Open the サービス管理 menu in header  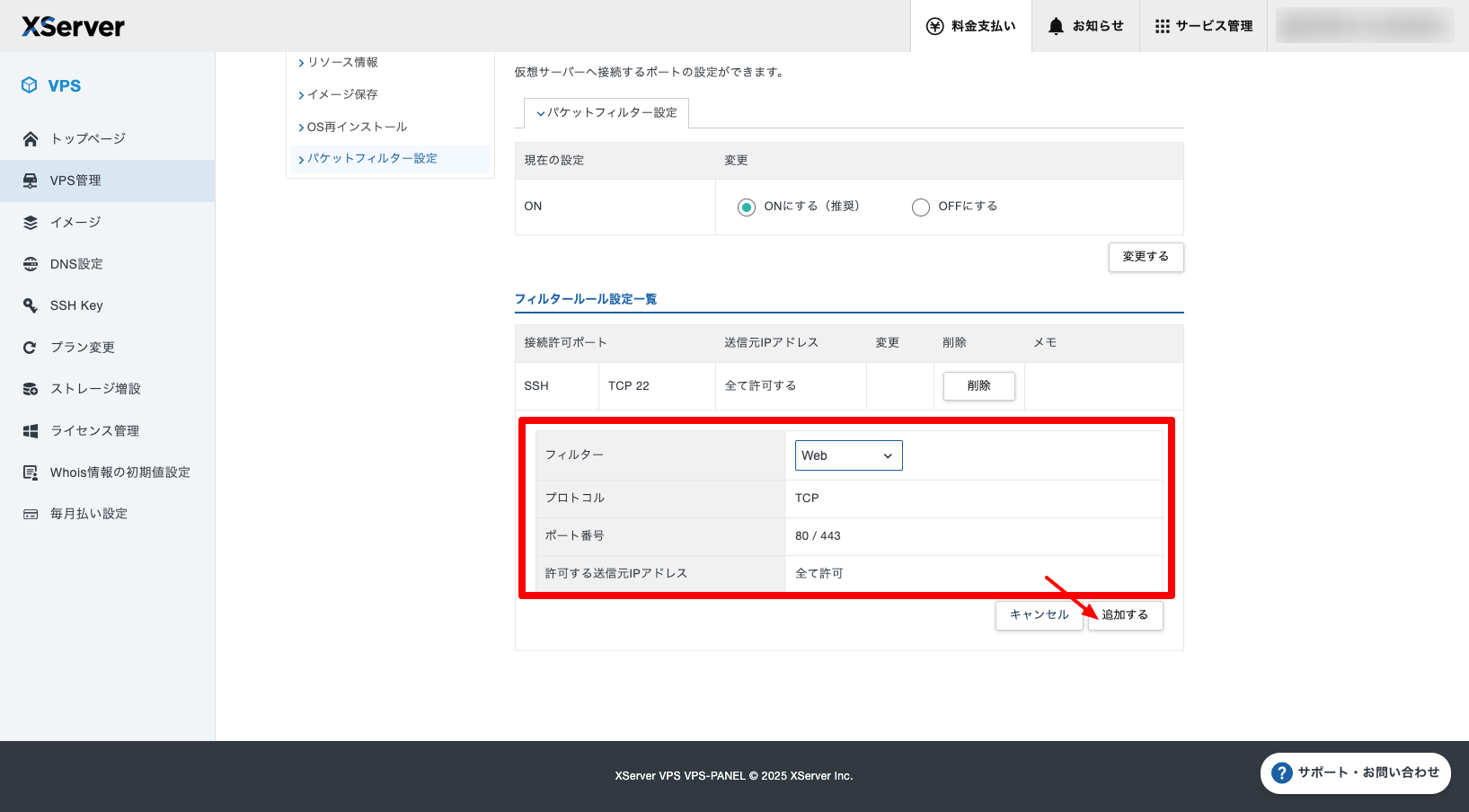1203,26
